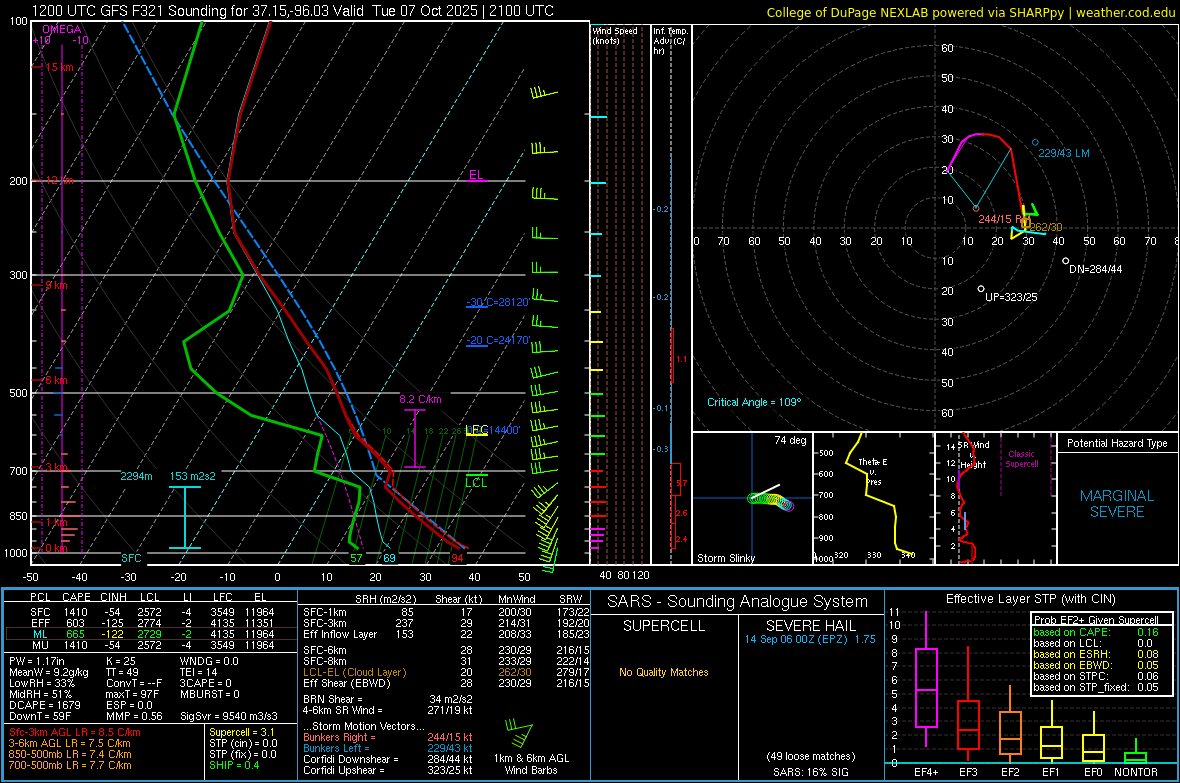Click the 'Classic Supercell' label in SR wind inset
Image resolution: width=1180 pixels, height=783 pixels.
pos(1021,459)
